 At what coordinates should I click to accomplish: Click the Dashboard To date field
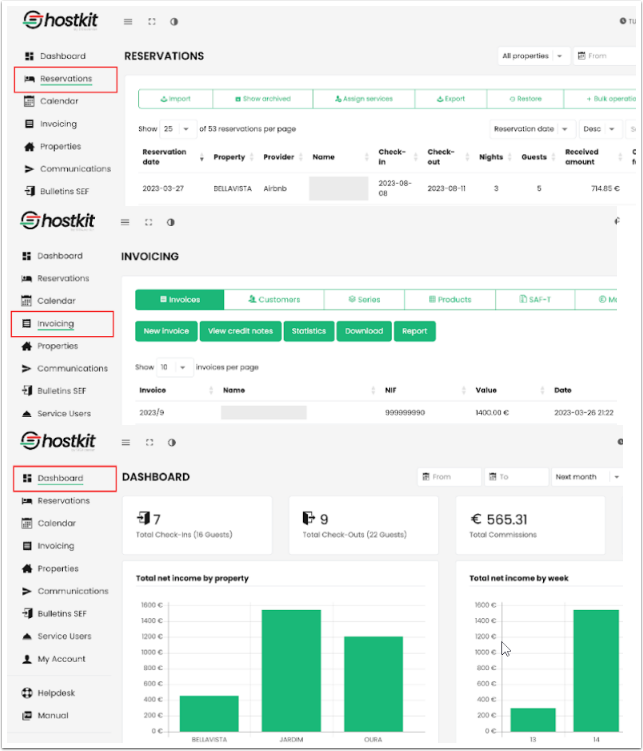click(516, 477)
